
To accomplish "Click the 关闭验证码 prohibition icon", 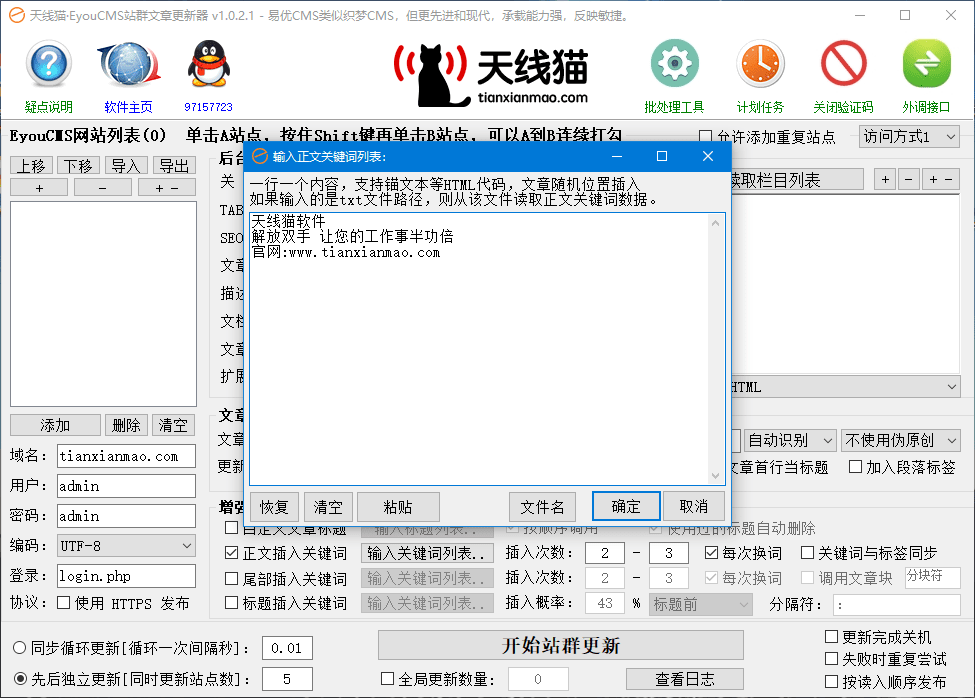I will (x=844, y=63).
